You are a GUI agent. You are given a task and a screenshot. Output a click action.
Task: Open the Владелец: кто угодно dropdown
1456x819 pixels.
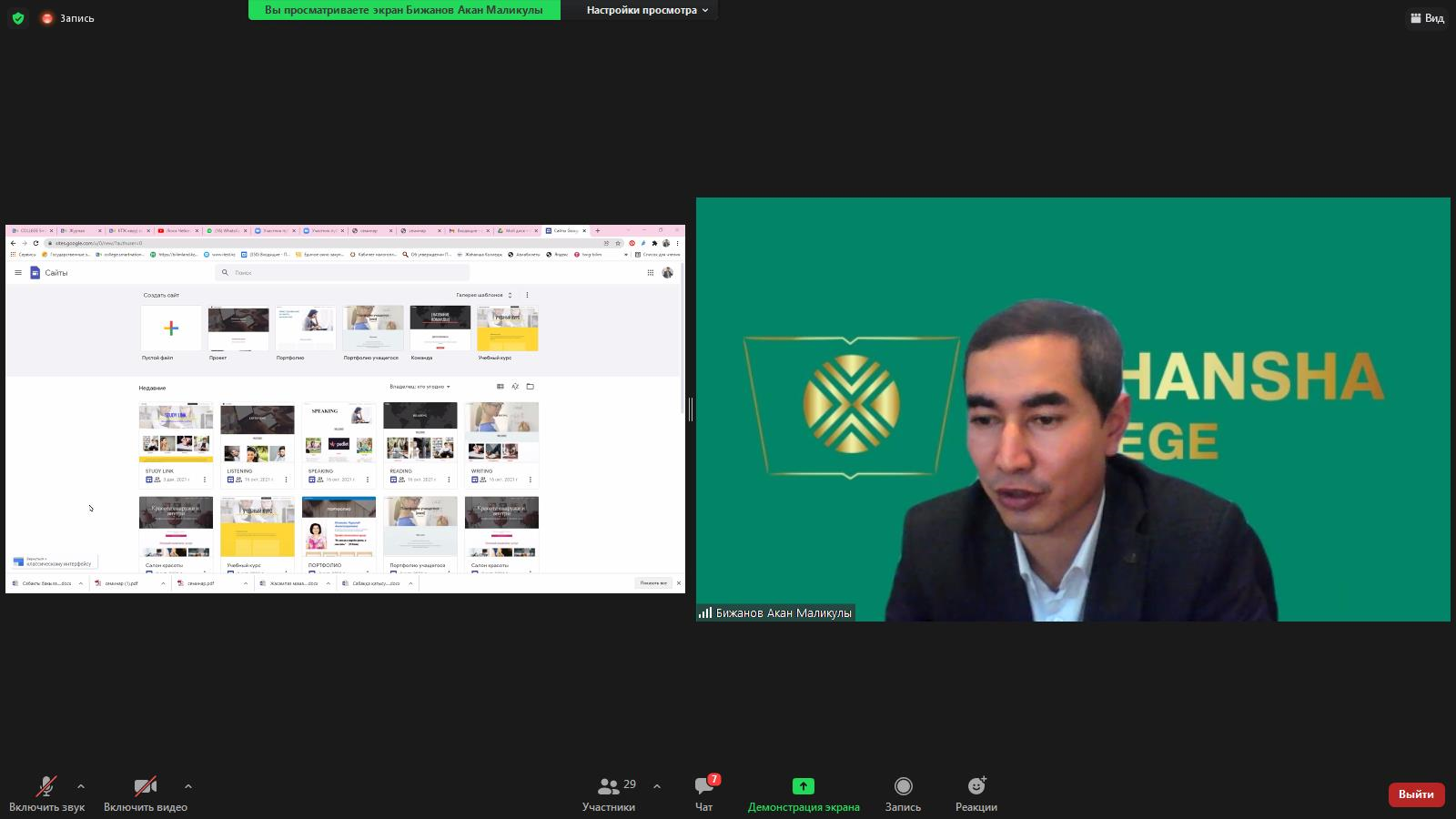(x=420, y=387)
